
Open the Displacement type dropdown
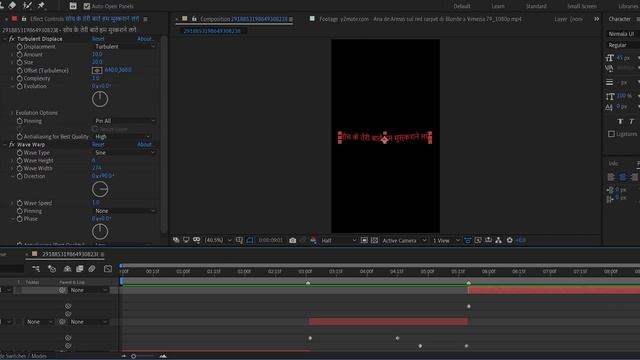[x=124, y=47]
